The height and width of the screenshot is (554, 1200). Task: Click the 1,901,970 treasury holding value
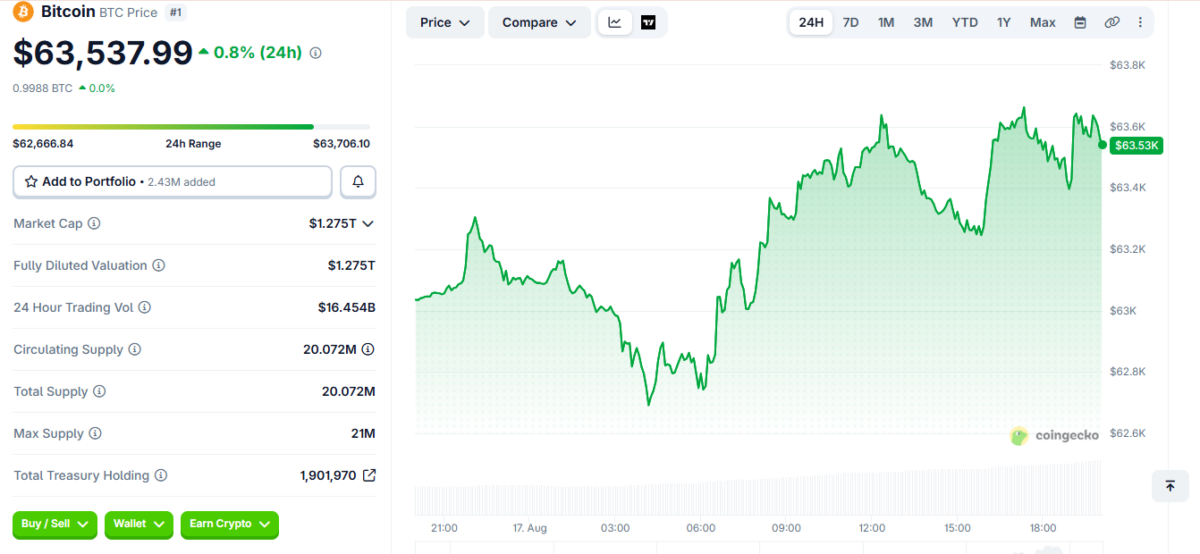(328, 476)
